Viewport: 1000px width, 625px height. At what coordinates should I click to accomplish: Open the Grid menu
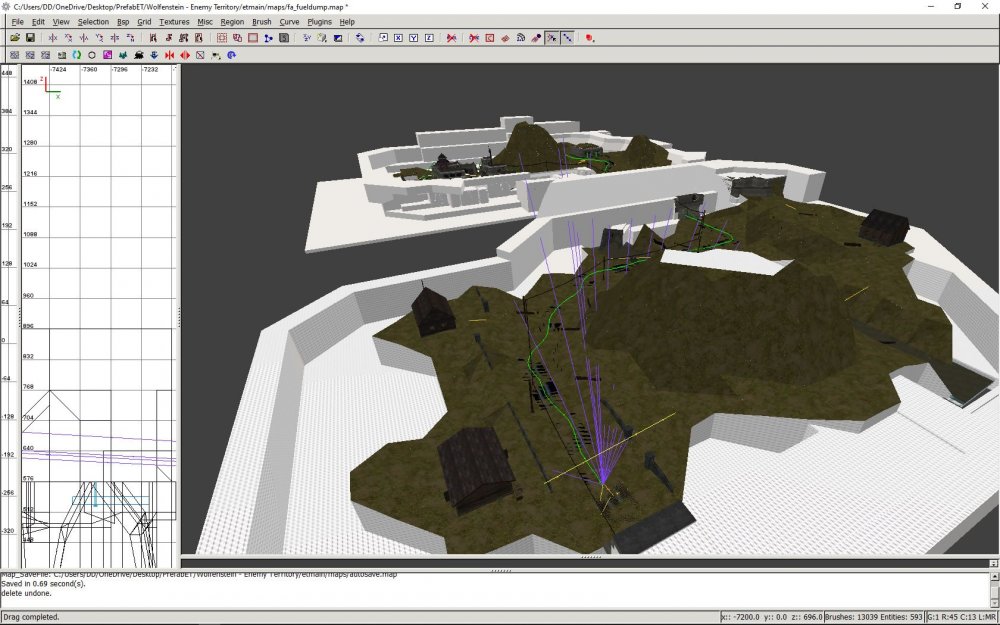click(144, 22)
